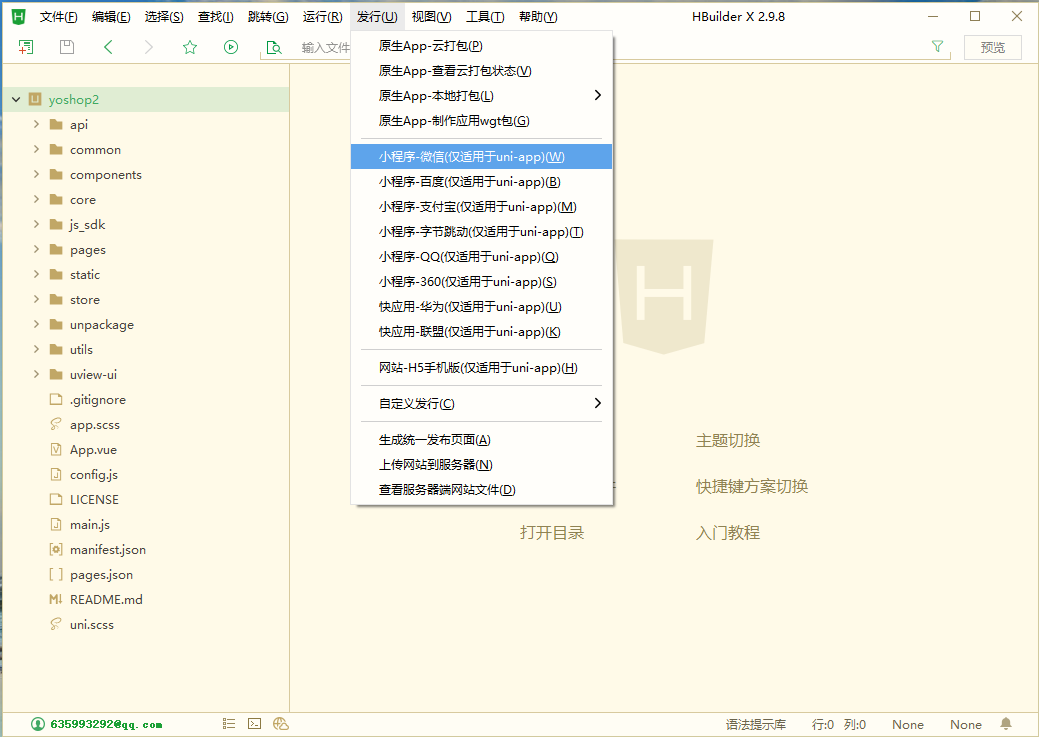1039x737 pixels.
Task: Expand the store folder chevron
Action: (36, 299)
